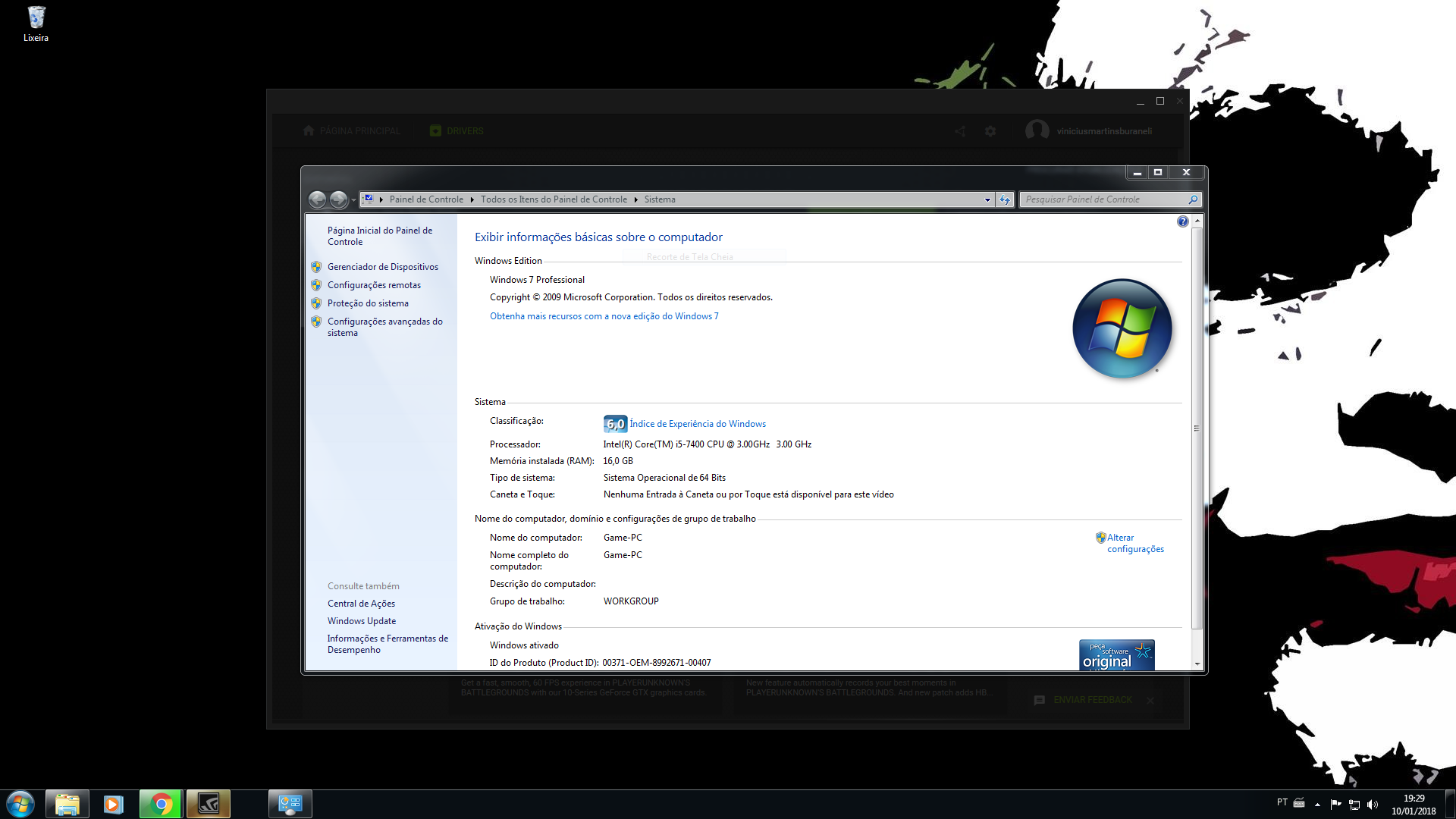Click Alterar configurações link
This screenshot has width=1456, height=819.
coord(1135,543)
